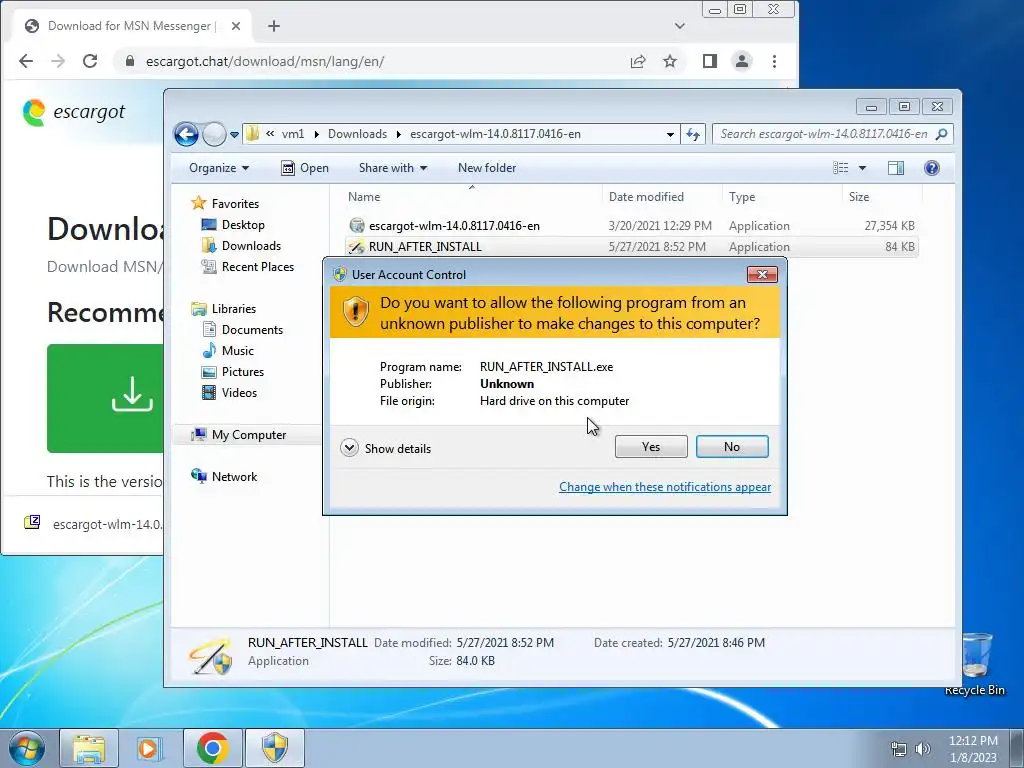Open the Organize menu
The width and height of the screenshot is (1024, 768).
(x=219, y=168)
